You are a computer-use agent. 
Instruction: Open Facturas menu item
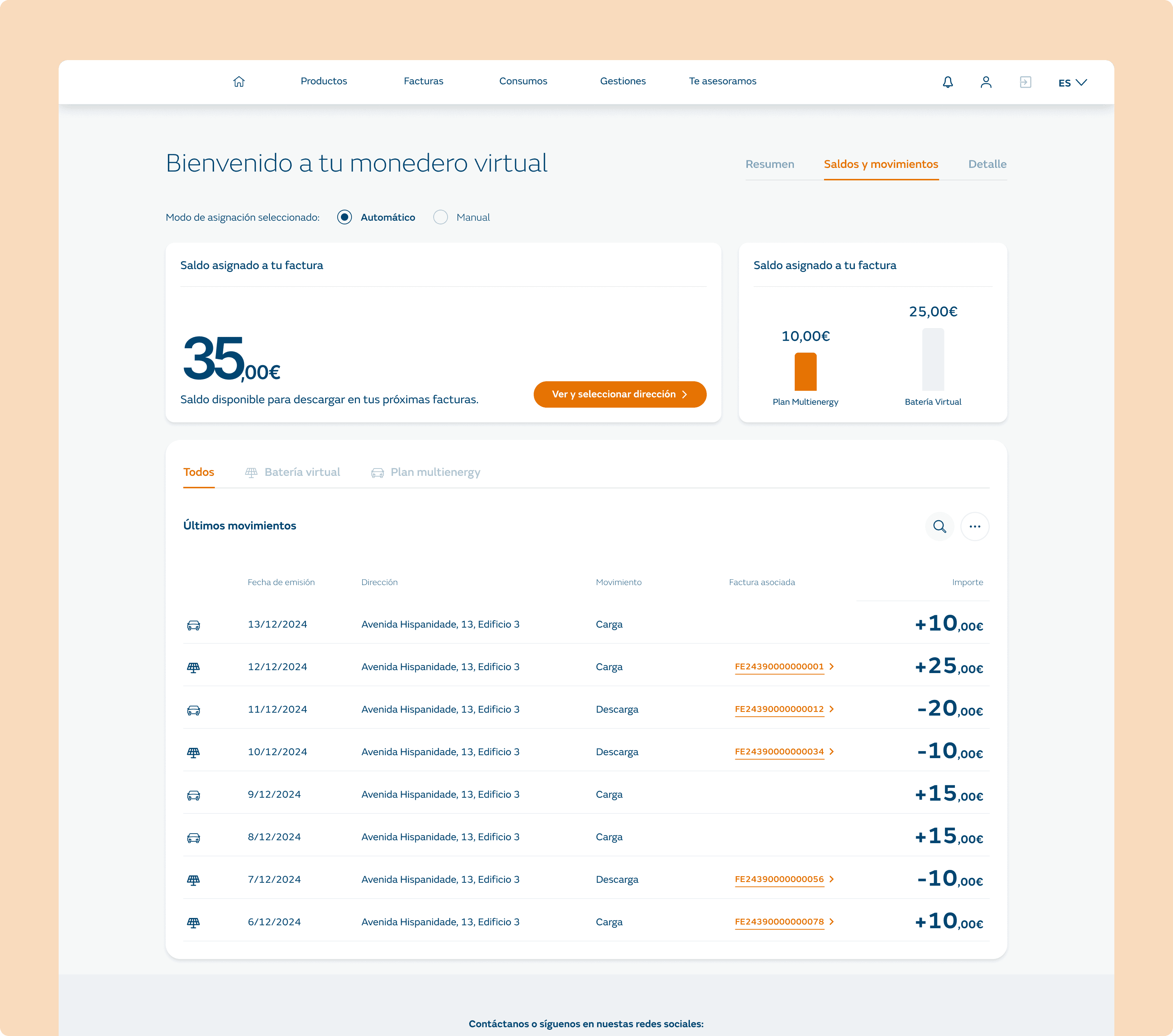point(423,81)
